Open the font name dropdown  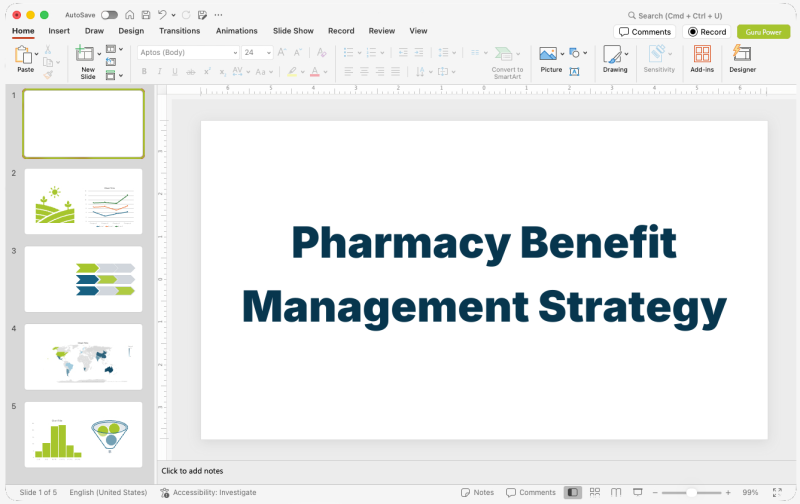(x=235, y=53)
